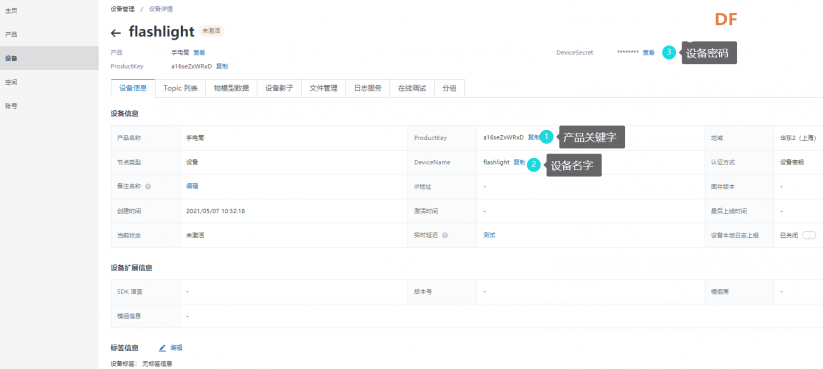Click the 设备扩展信息 section heading
This screenshot has height=369, width=823.
pos(132,268)
